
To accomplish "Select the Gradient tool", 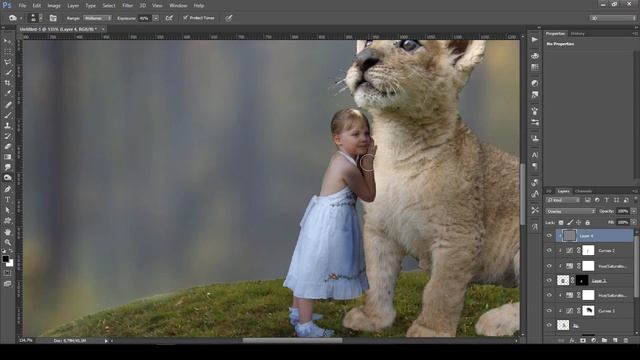I will pyautogui.click(x=7, y=157).
